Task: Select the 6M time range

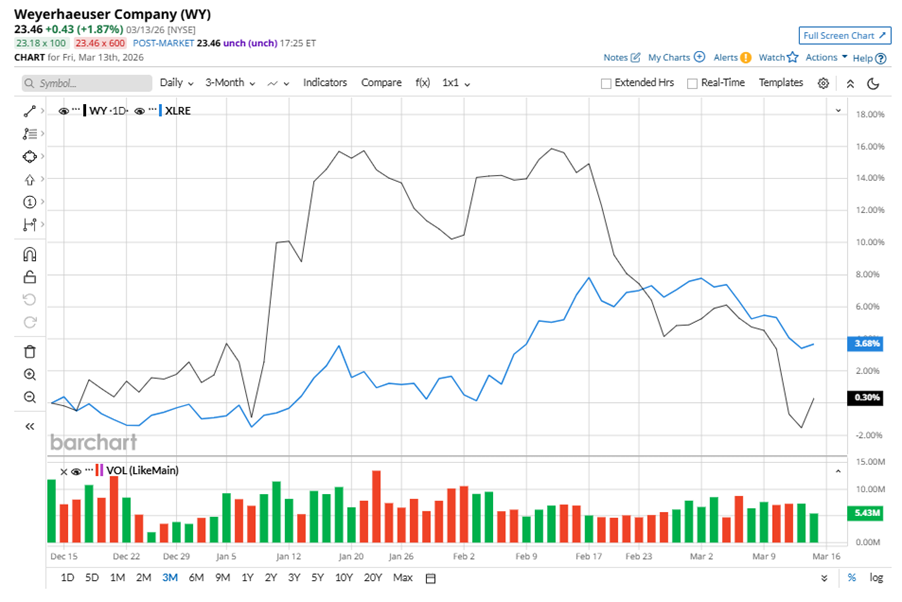Action: [196, 577]
